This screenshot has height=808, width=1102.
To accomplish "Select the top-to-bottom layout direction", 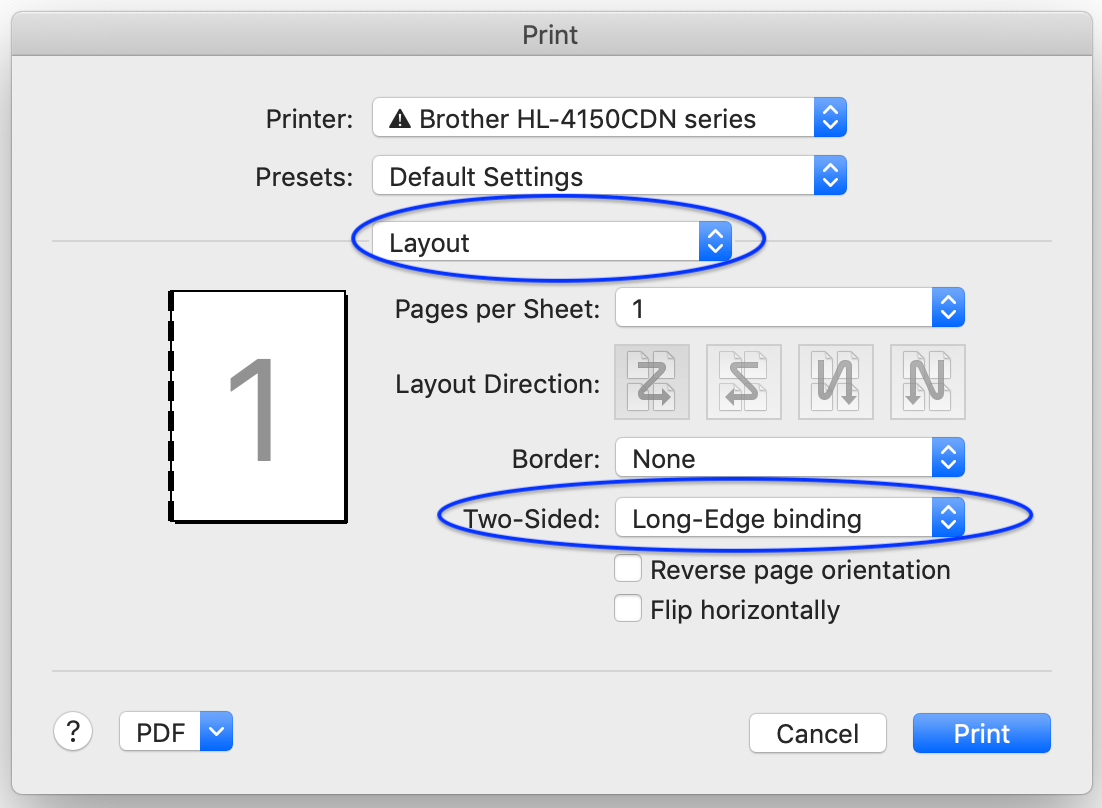I will 835,382.
